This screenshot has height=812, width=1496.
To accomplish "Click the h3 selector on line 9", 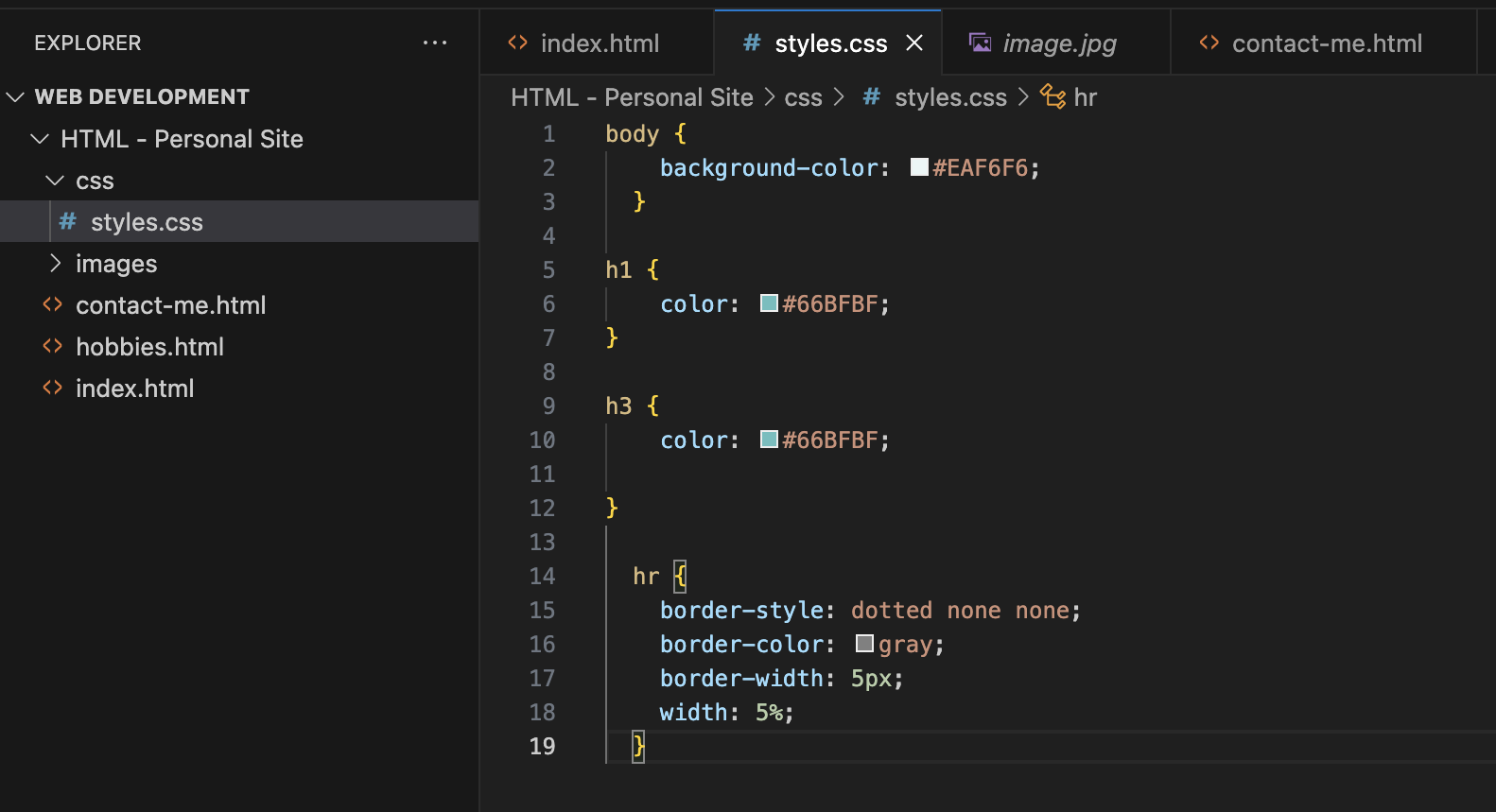I will 618,406.
